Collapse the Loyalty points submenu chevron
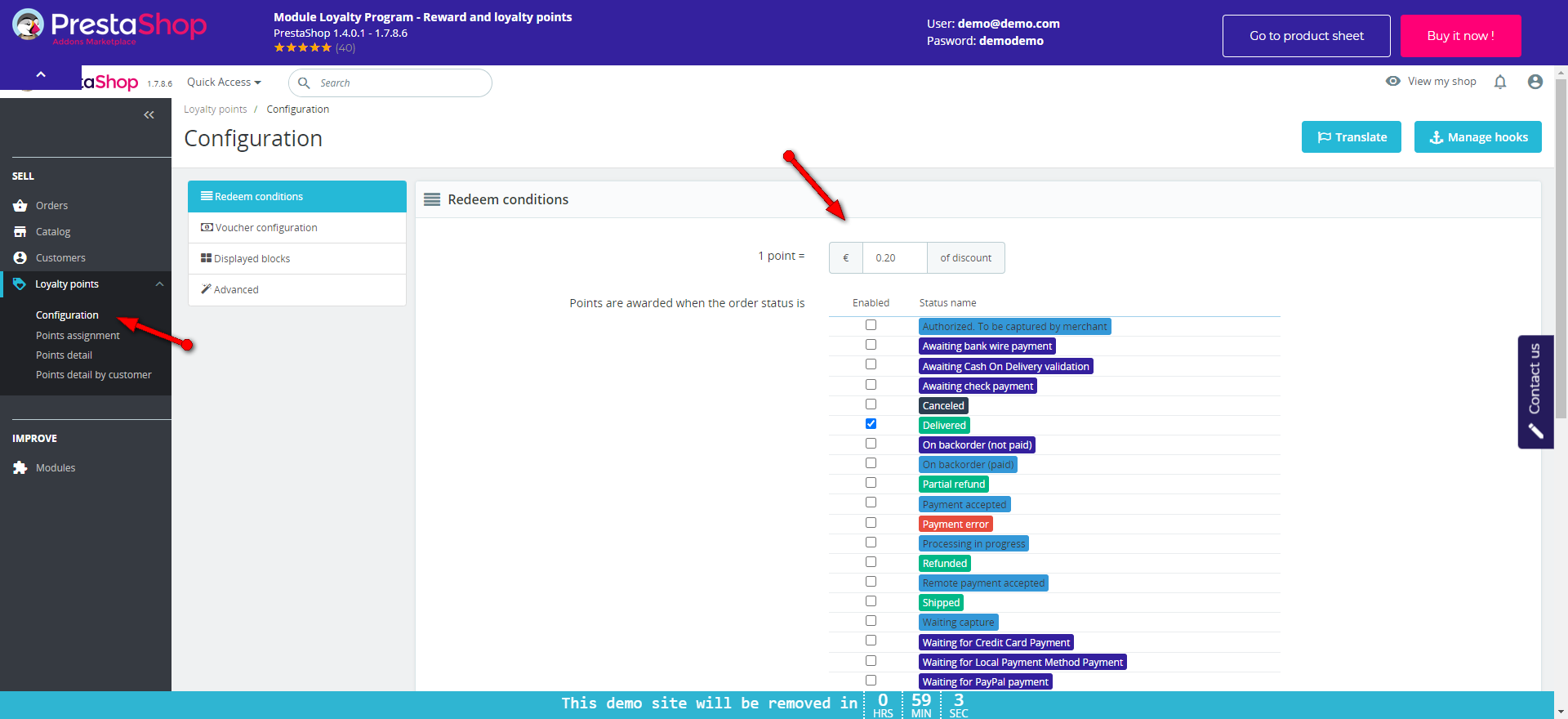1568x719 pixels. (159, 284)
